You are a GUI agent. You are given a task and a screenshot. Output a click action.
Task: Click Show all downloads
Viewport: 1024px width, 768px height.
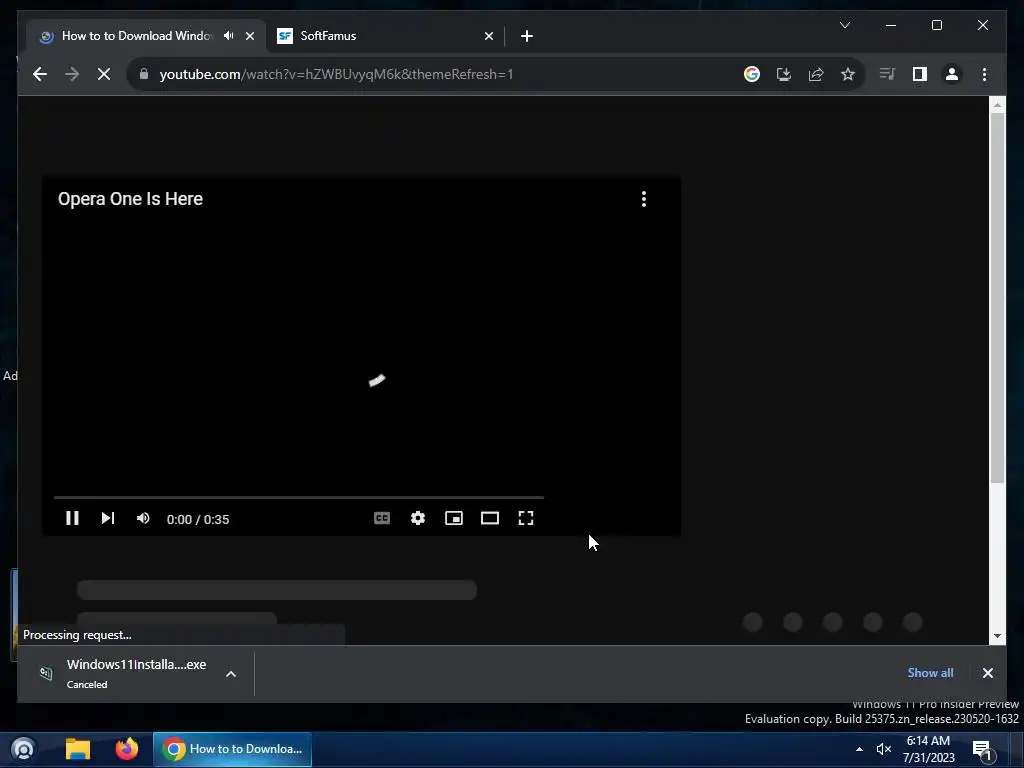(x=930, y=673)
